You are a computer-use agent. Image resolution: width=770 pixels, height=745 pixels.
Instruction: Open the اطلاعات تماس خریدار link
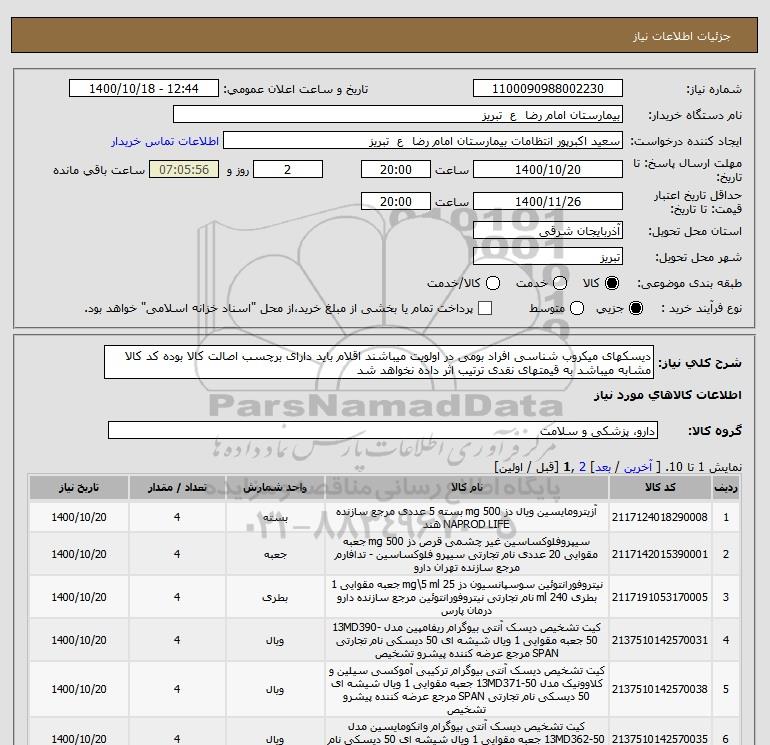coord(165,141)
